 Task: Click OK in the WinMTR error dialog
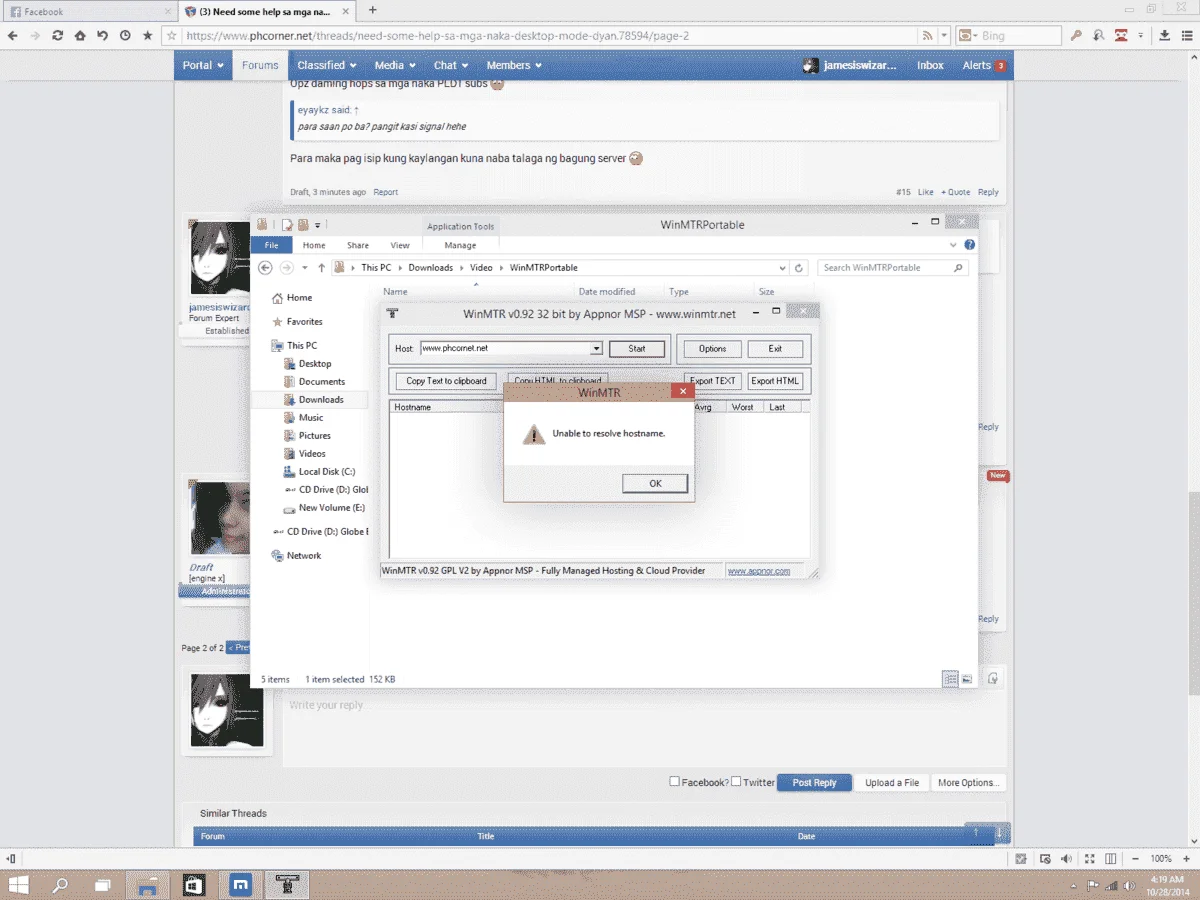pyautogui.click(x=655, y=483)
